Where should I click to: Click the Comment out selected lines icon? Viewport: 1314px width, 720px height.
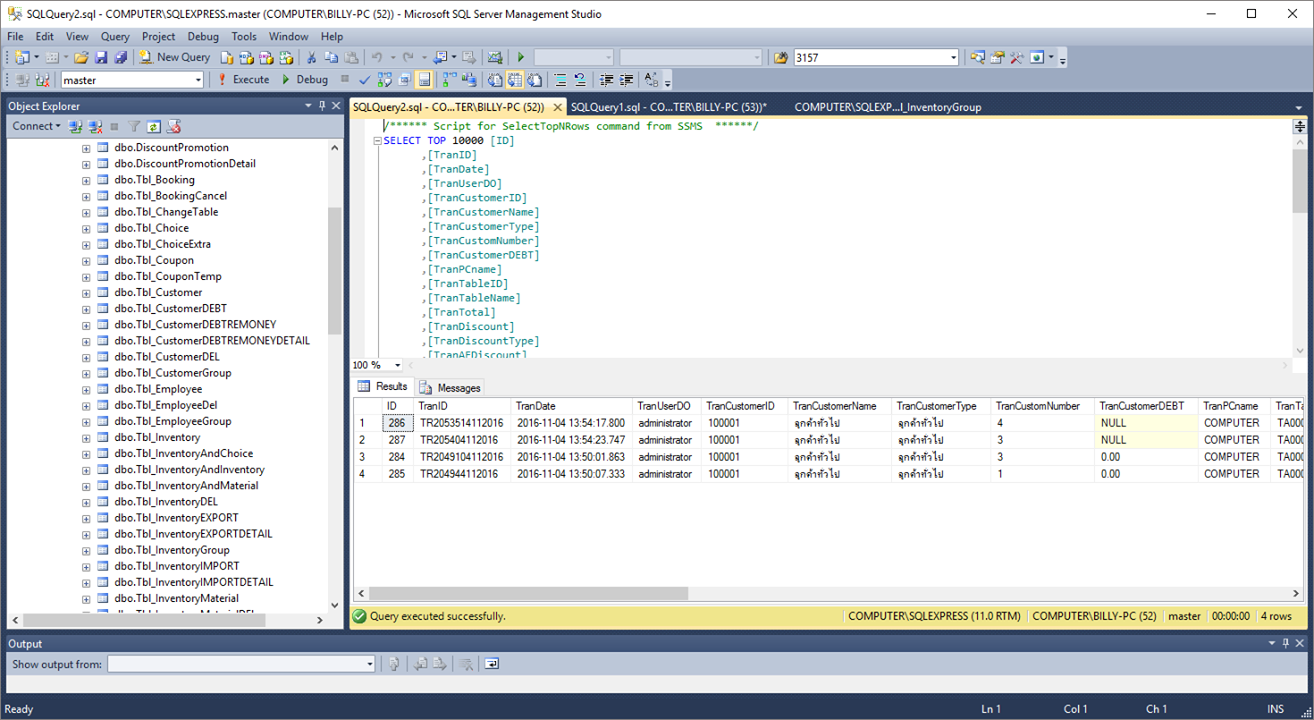[561, 80]
